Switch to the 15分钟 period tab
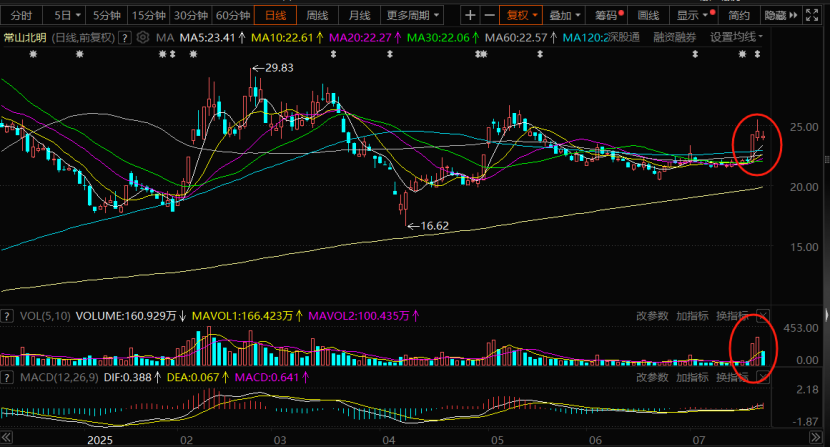Image resolution: width=831 pixels, height=447 pixels. (x=148, y=15)
